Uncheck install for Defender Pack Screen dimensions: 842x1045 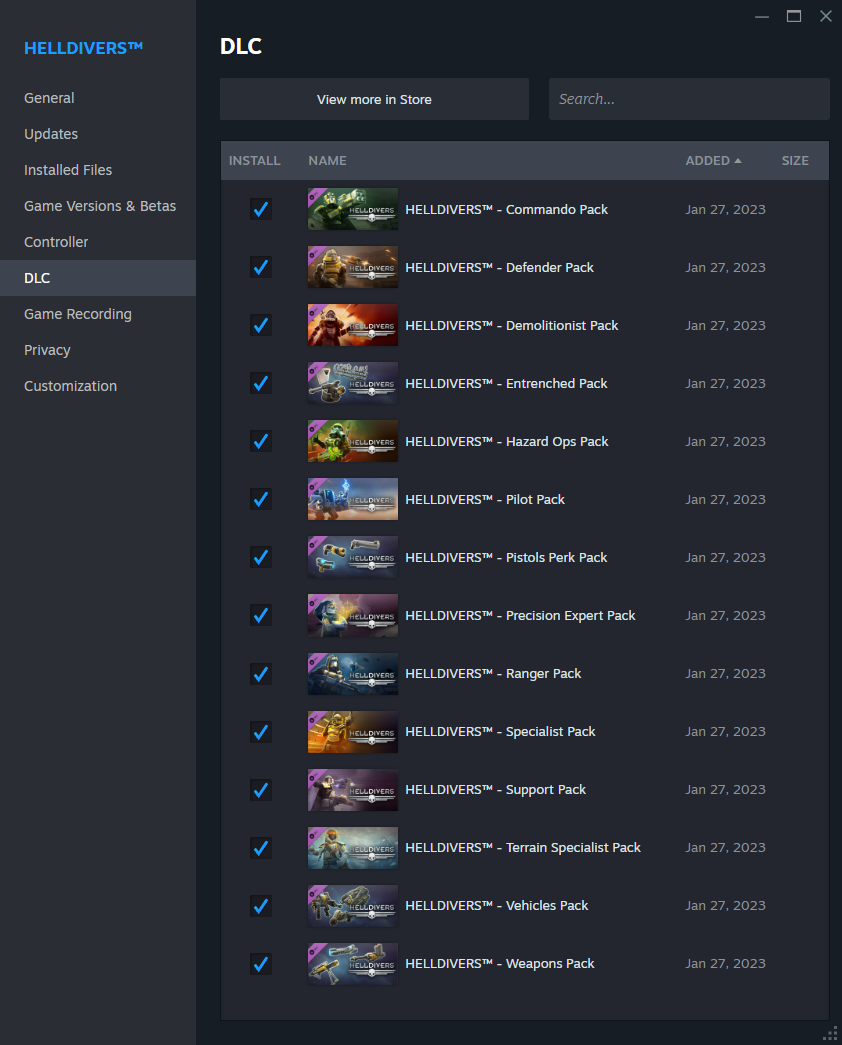pyautogui.click(x=261, y=267)
